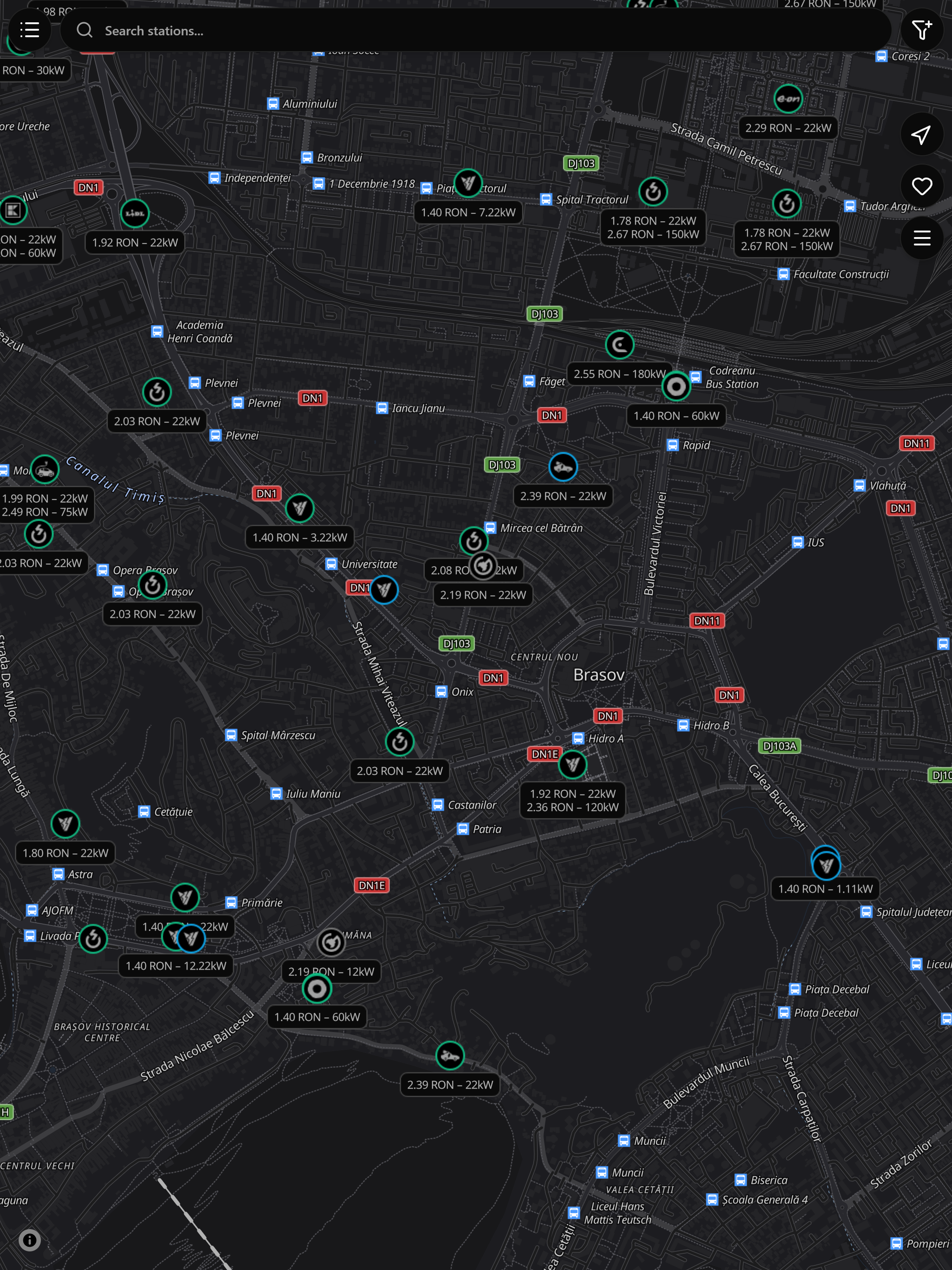Select blue-ringed marker near Universitate stop

tap(383, 589)
